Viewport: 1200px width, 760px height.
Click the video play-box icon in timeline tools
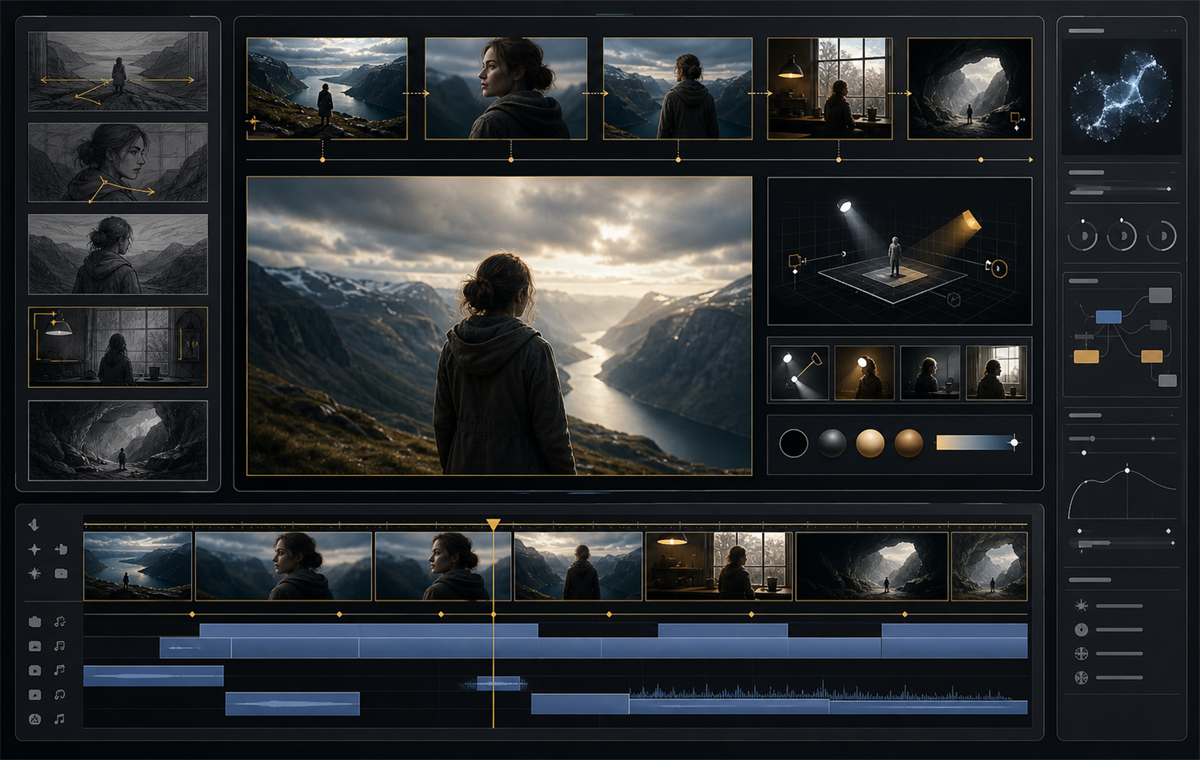pos(60,573)
